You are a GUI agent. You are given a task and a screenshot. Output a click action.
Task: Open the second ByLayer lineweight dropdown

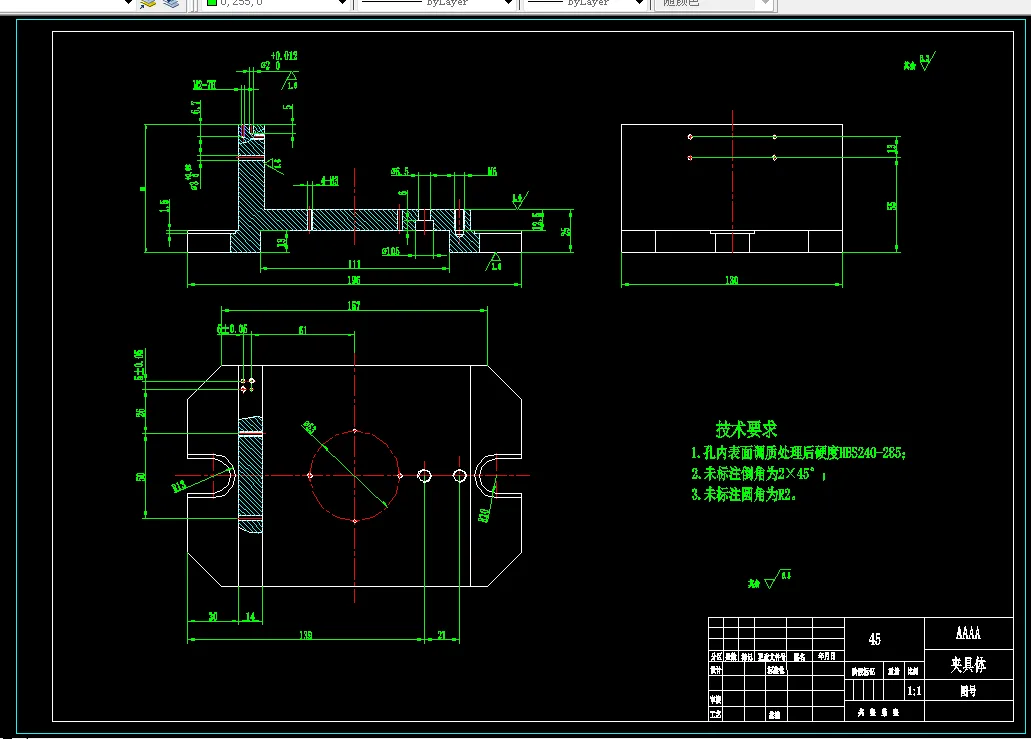(x=638, y=3)
